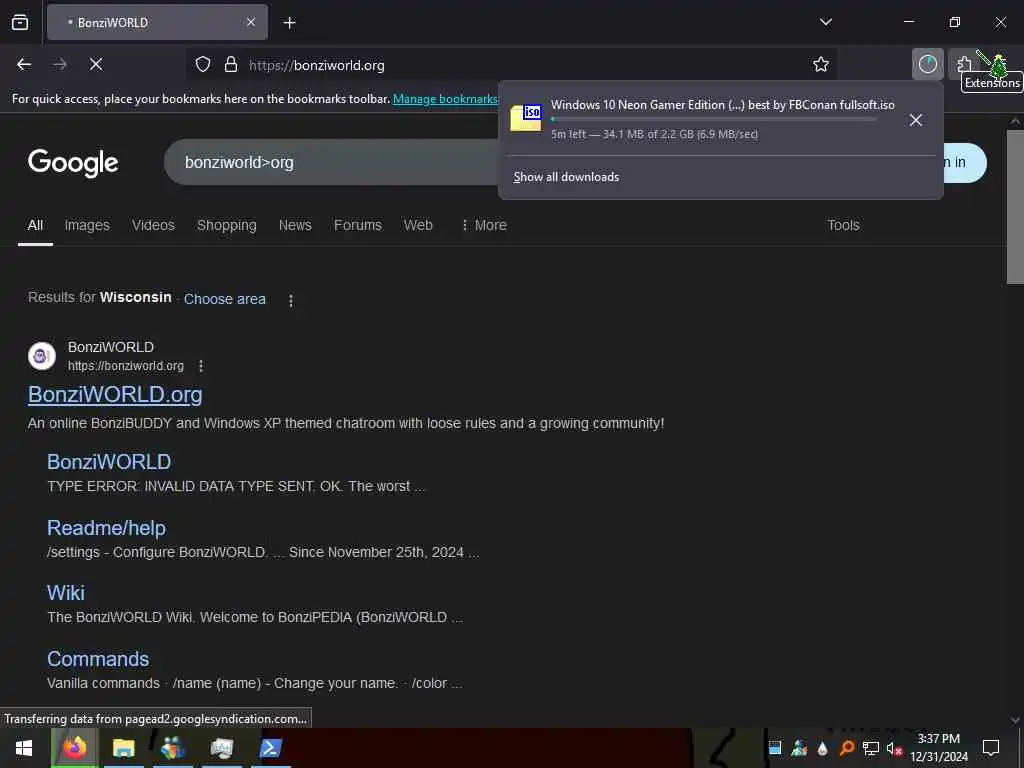Click the BonziWORLD site favicon

pos(42,356)
